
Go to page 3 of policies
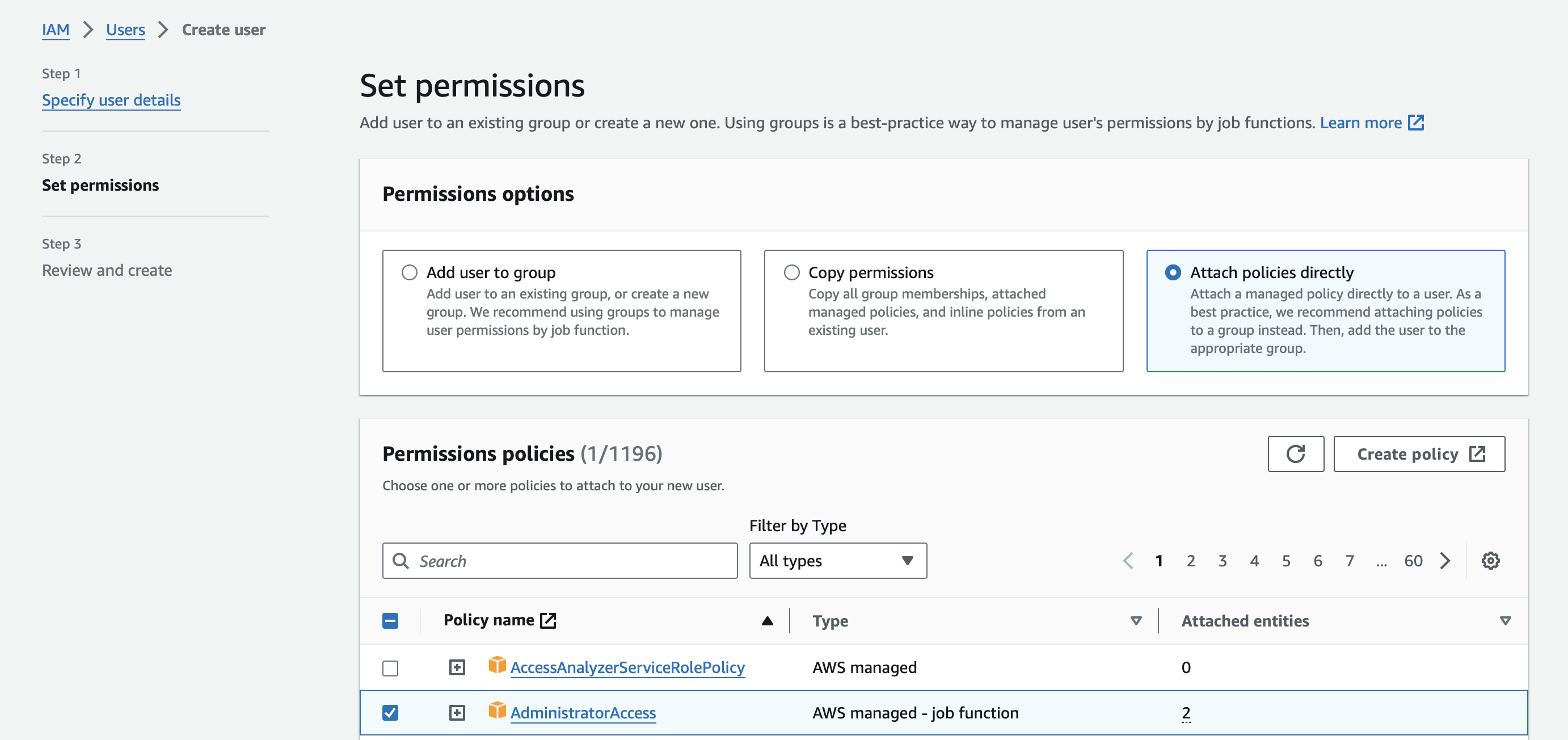1223,560
